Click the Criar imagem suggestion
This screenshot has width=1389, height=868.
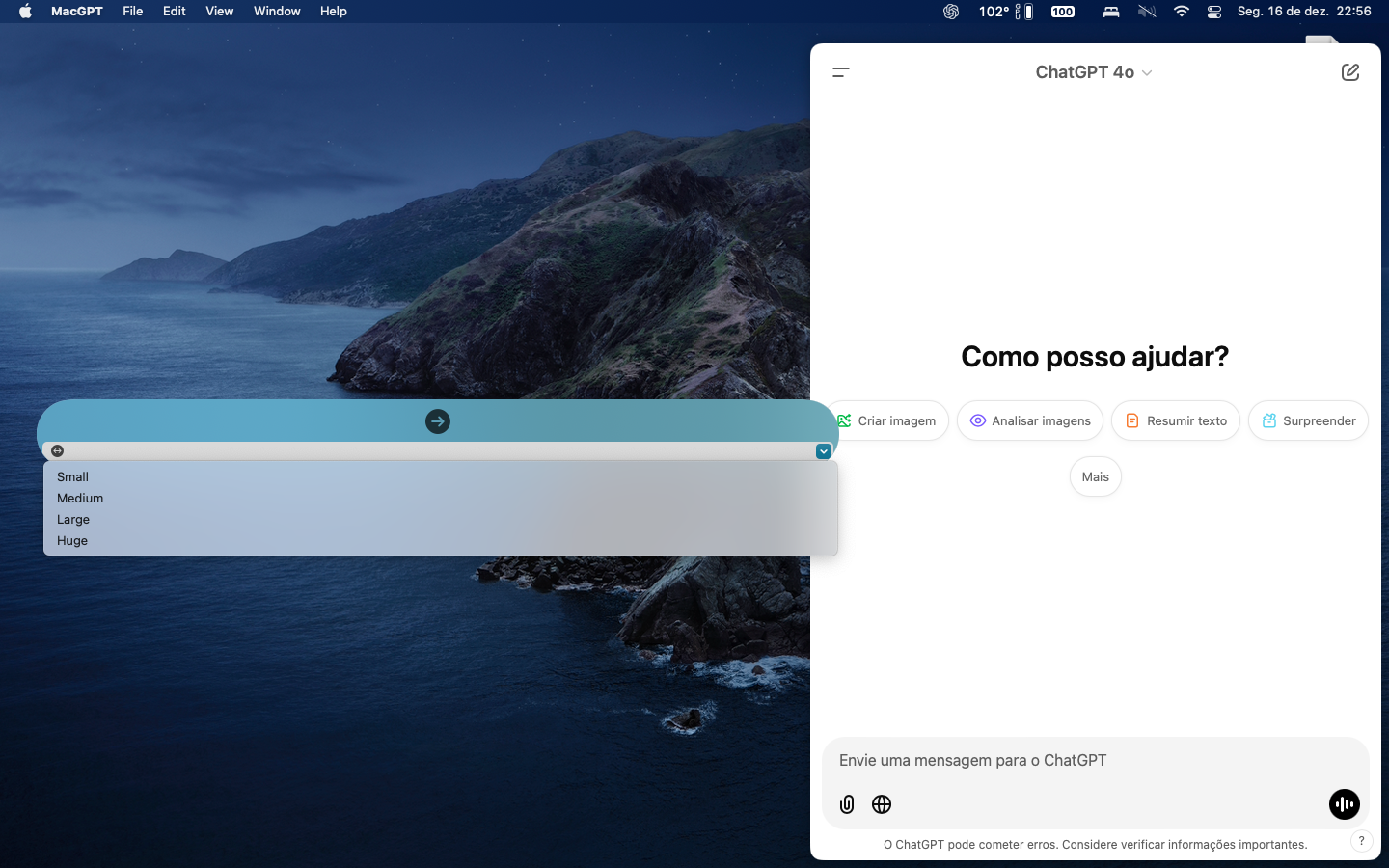tap(886, 420)
